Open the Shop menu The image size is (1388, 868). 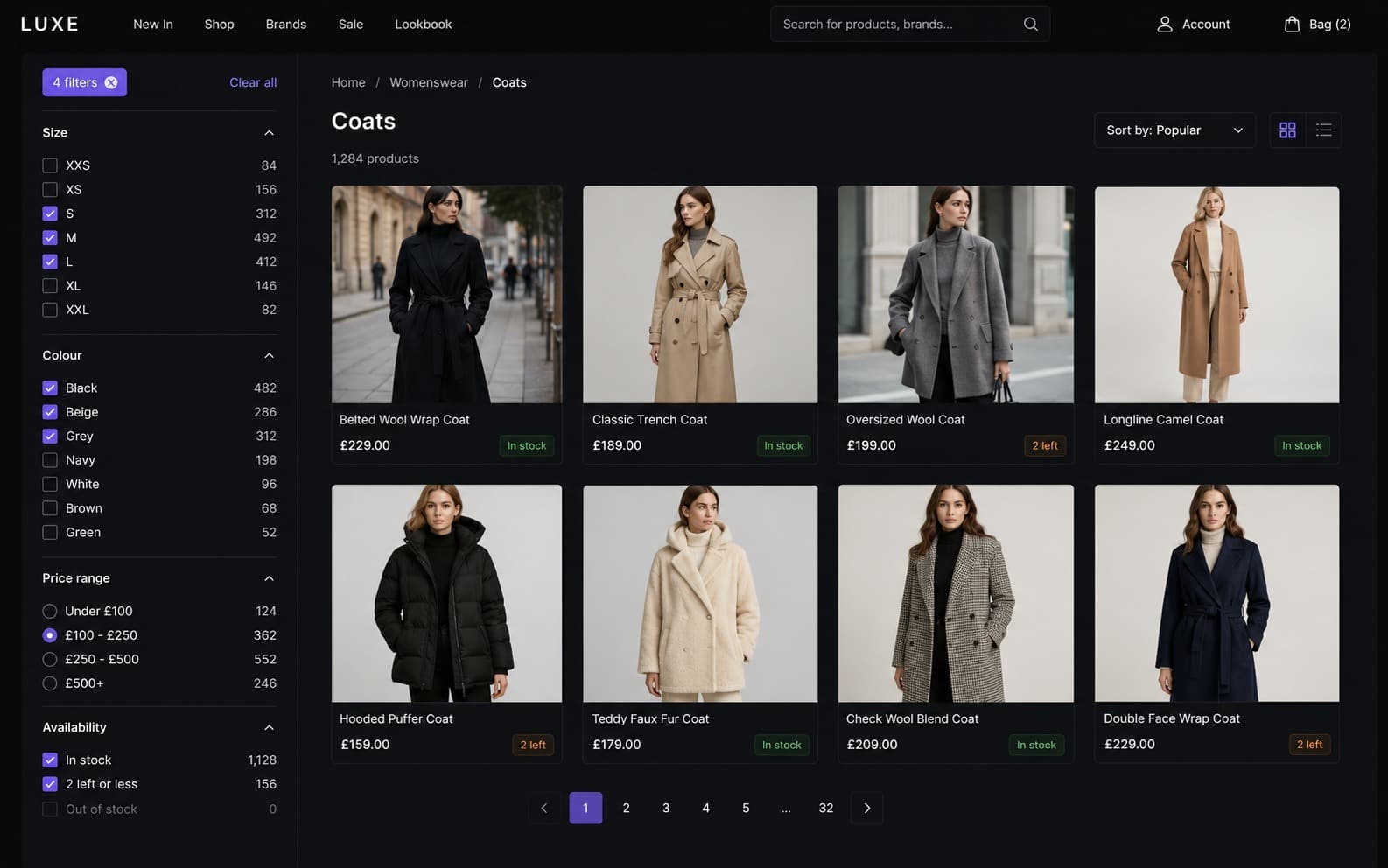coord(220,24)
